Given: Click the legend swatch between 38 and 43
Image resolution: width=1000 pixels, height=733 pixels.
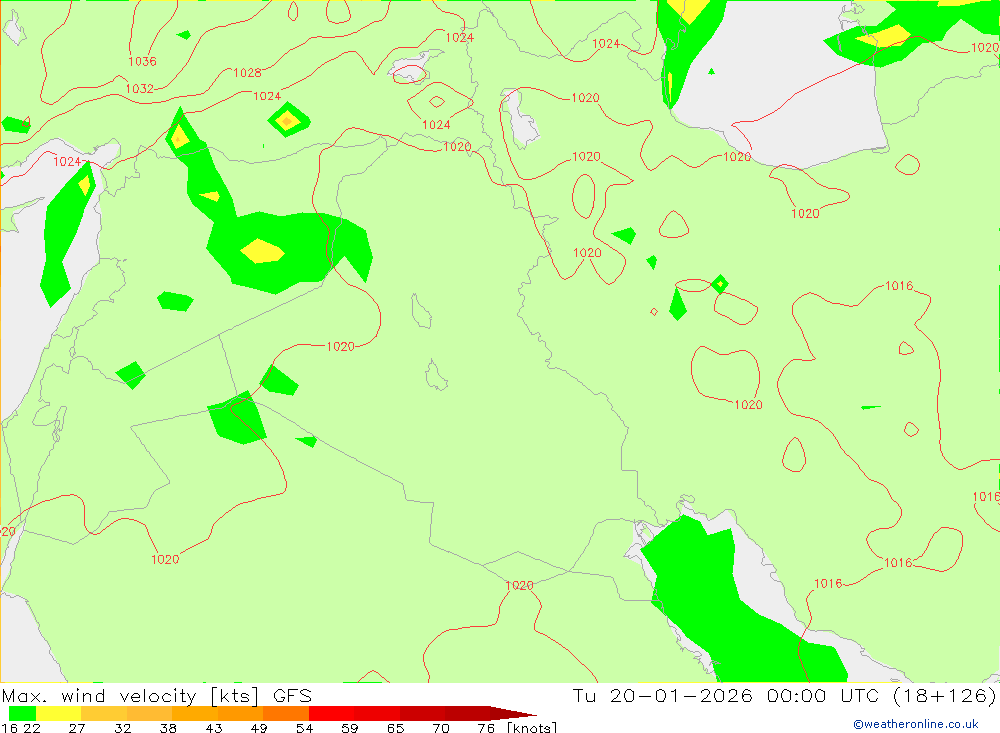Looking at the screenshot, I should pyautogui.click(x=195, y=713).
